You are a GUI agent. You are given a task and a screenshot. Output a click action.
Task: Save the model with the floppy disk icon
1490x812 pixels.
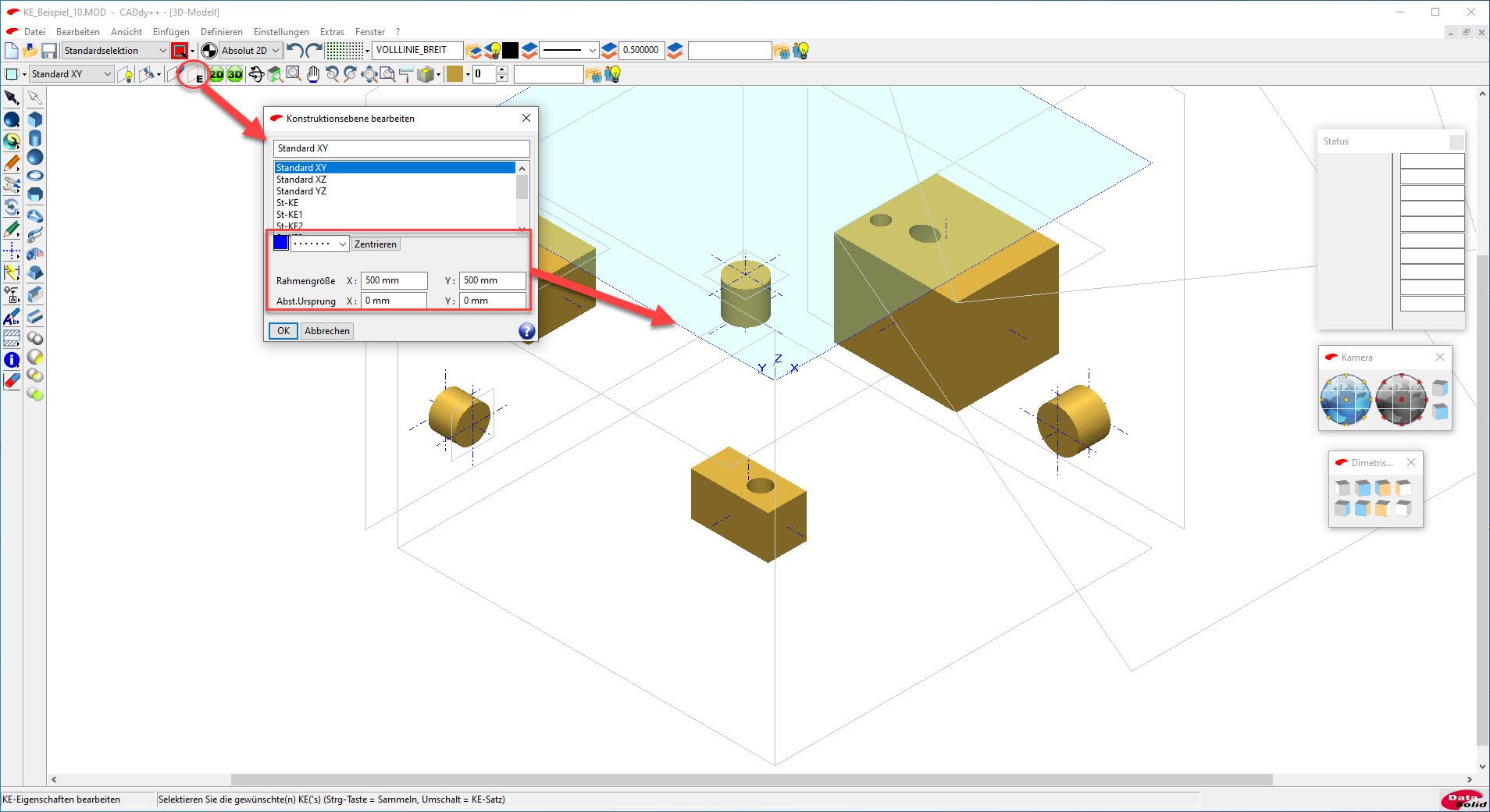point(49,51)
